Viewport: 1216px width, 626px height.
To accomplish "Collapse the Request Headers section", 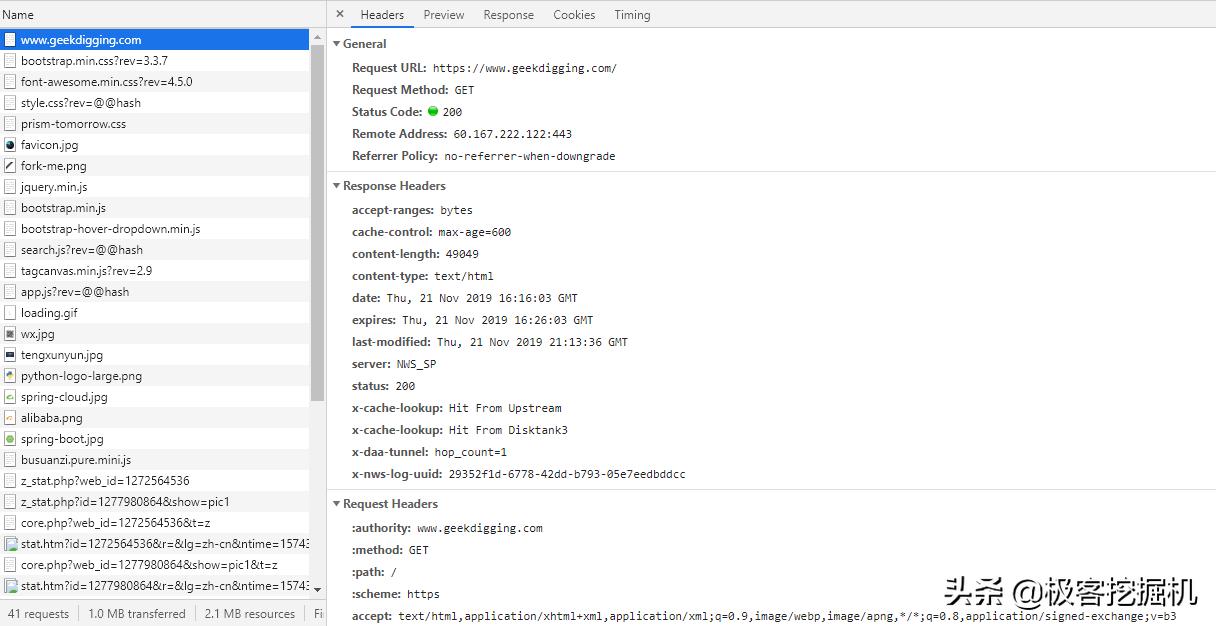I will [x=337, y=504].
